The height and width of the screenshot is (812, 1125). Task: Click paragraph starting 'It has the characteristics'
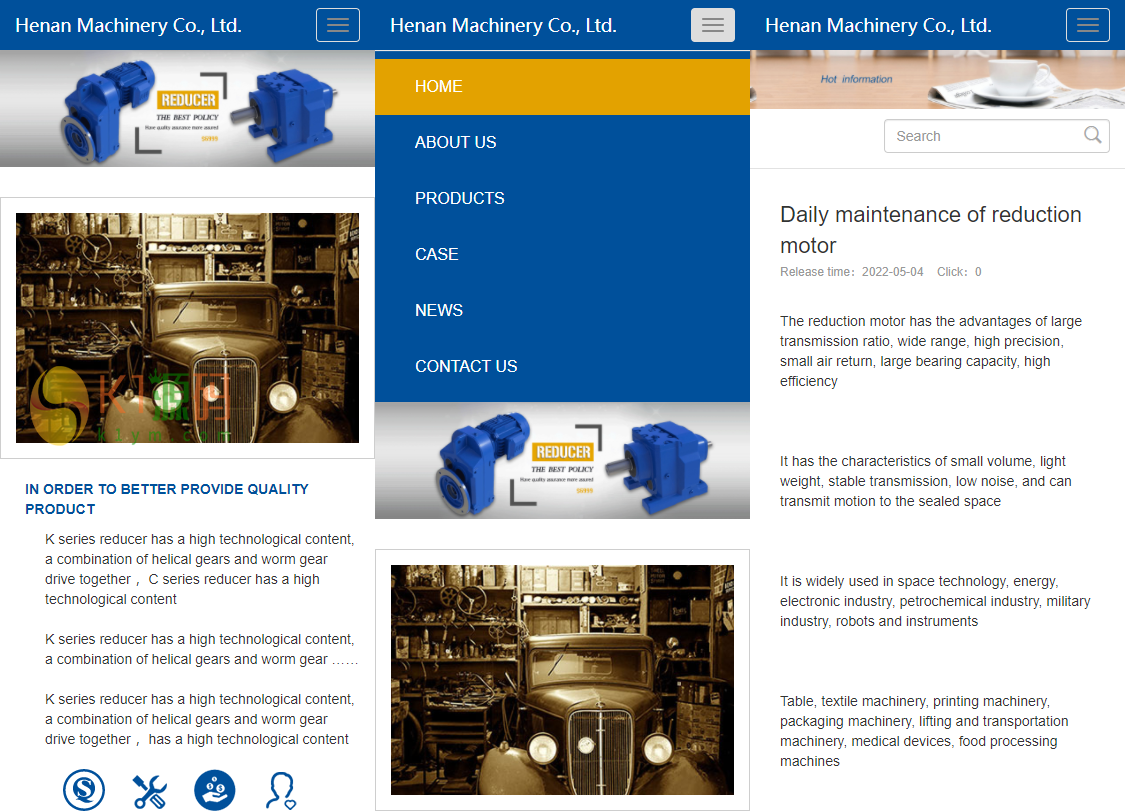pos(926,481)
